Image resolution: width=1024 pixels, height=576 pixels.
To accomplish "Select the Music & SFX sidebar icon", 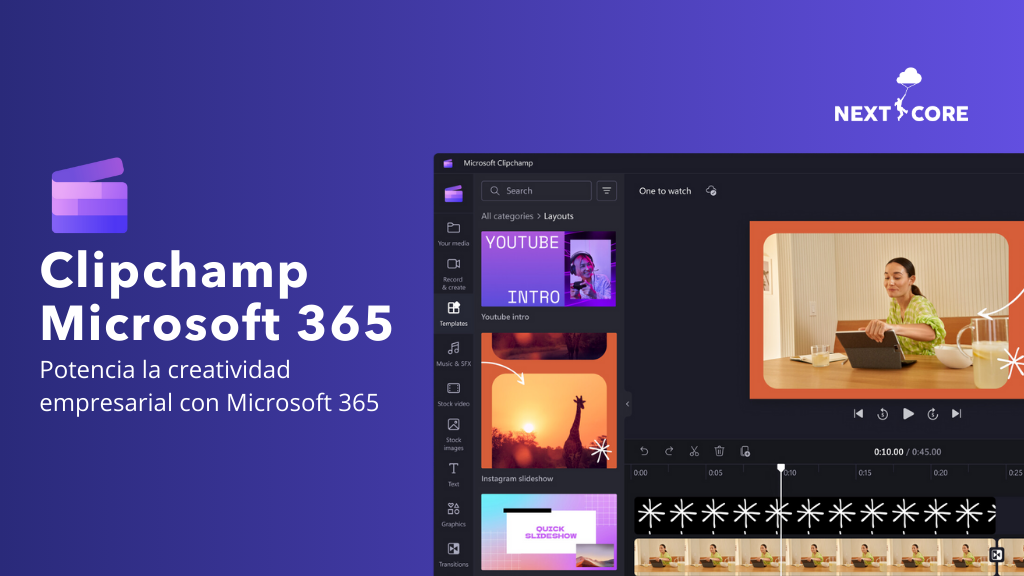I will (453, 353).
